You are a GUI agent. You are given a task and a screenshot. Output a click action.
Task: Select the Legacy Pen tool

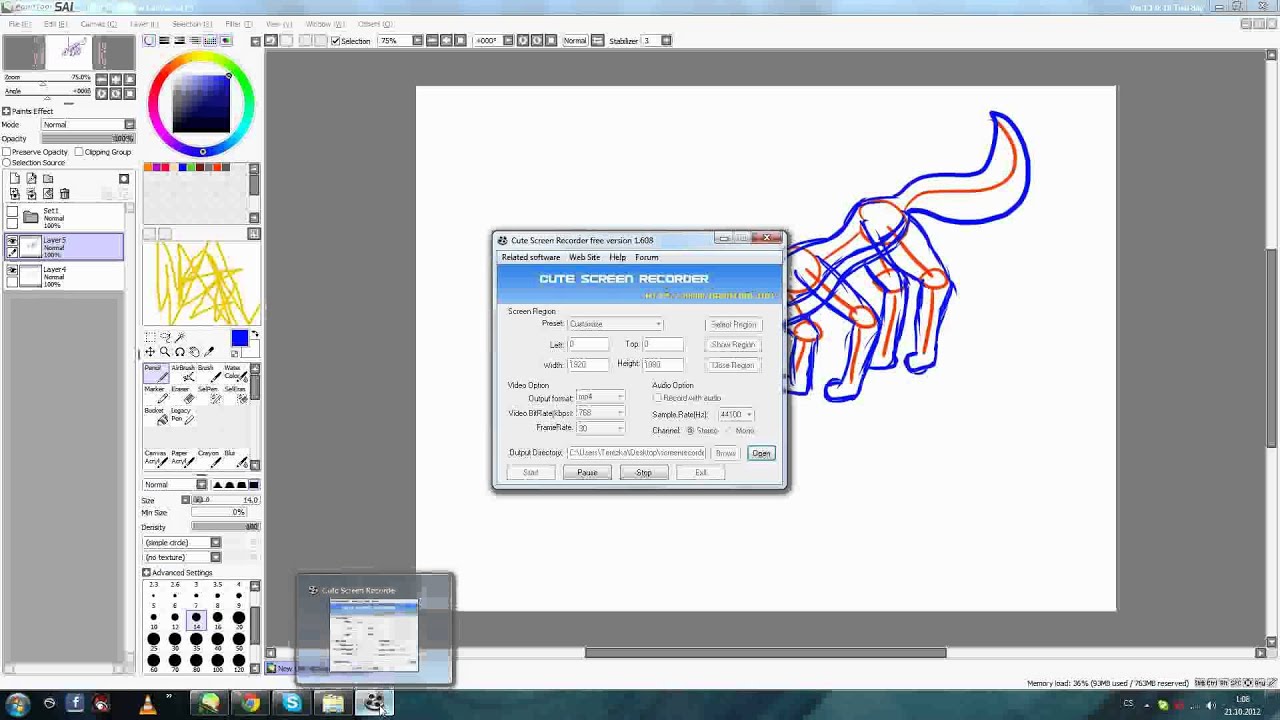point(183,415)
